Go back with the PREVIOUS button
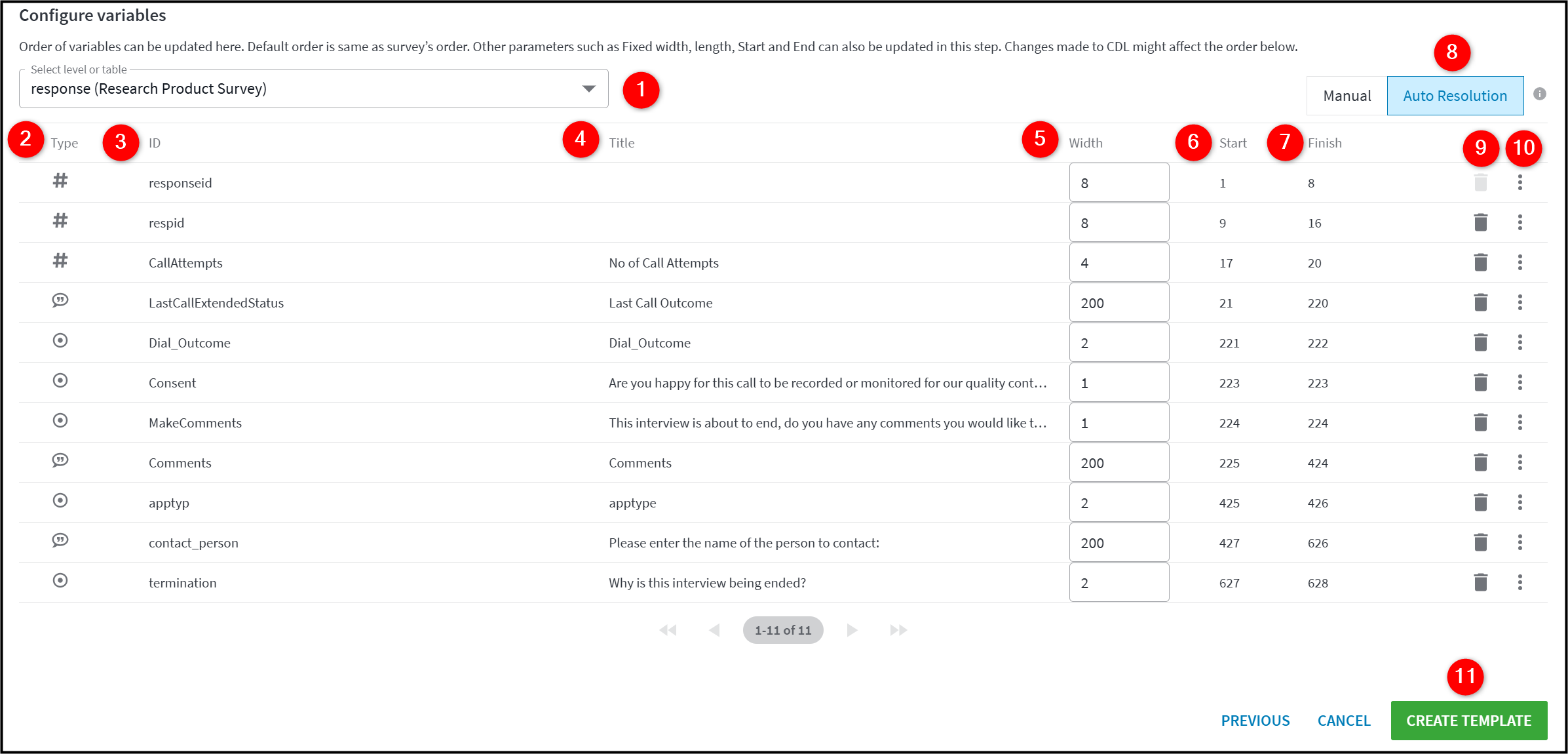 click(1255, 721)
